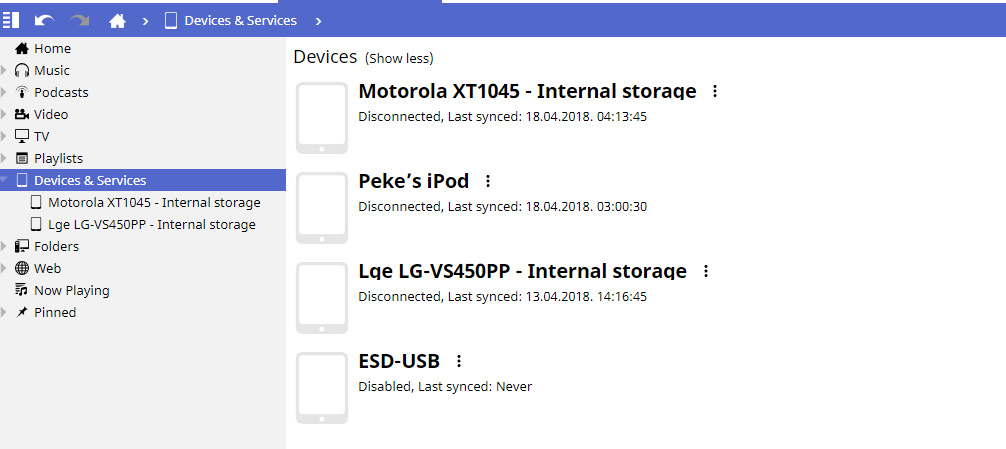Toggle the sidebar panel layout icon
Viewport: 1006px width, 449px height.
pos(11,19)
